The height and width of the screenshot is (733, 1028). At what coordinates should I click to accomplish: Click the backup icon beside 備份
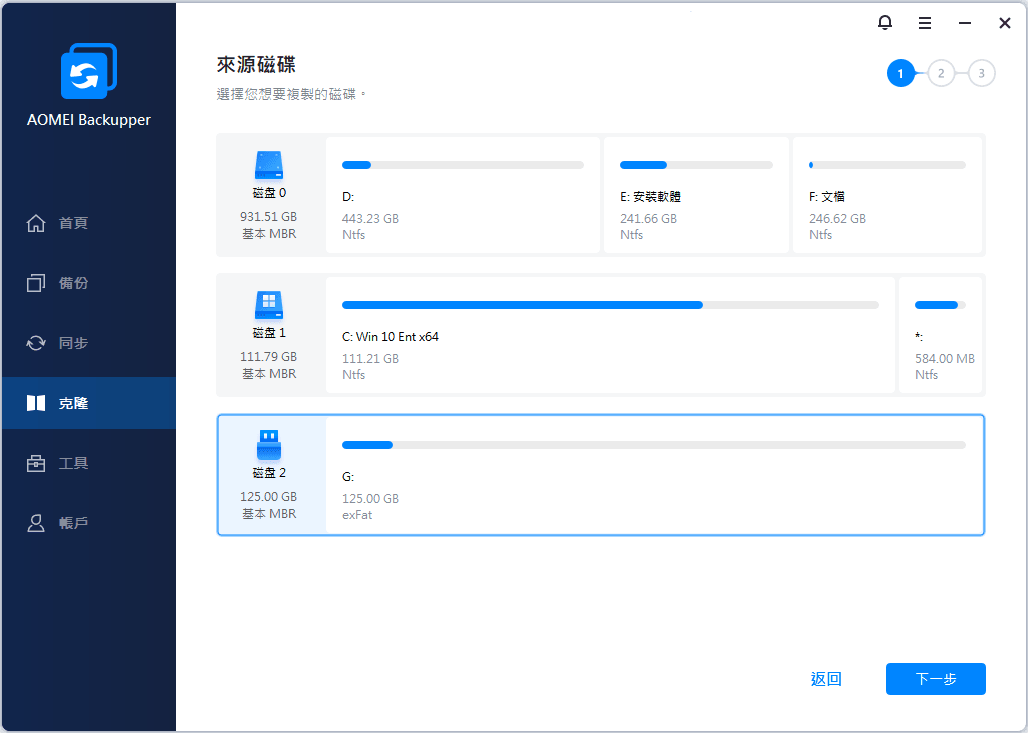pos(36,283)
